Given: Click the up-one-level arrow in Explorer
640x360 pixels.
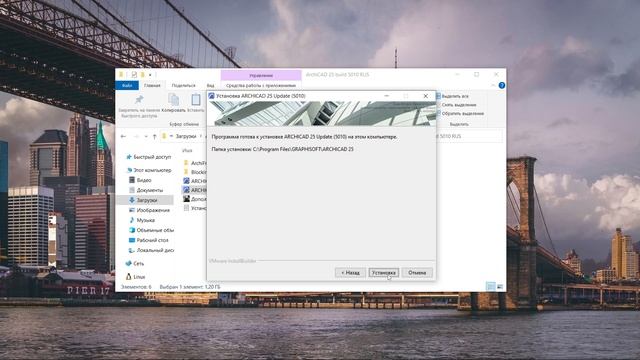Looking at the screenshot, I should (154, 136).
